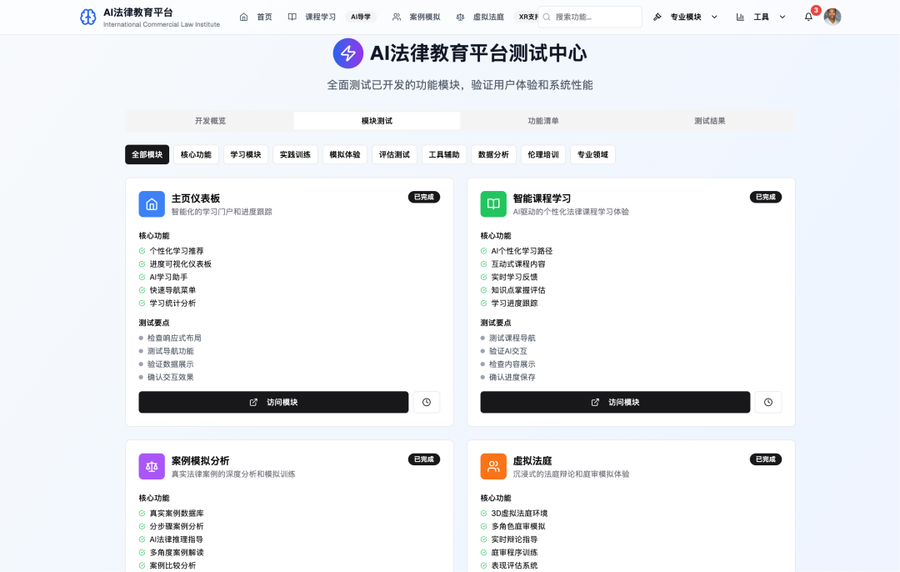Click the clock button in 智能课程学习 card
The width and height of the screenshot is (900, 572).
pos(768,402)
